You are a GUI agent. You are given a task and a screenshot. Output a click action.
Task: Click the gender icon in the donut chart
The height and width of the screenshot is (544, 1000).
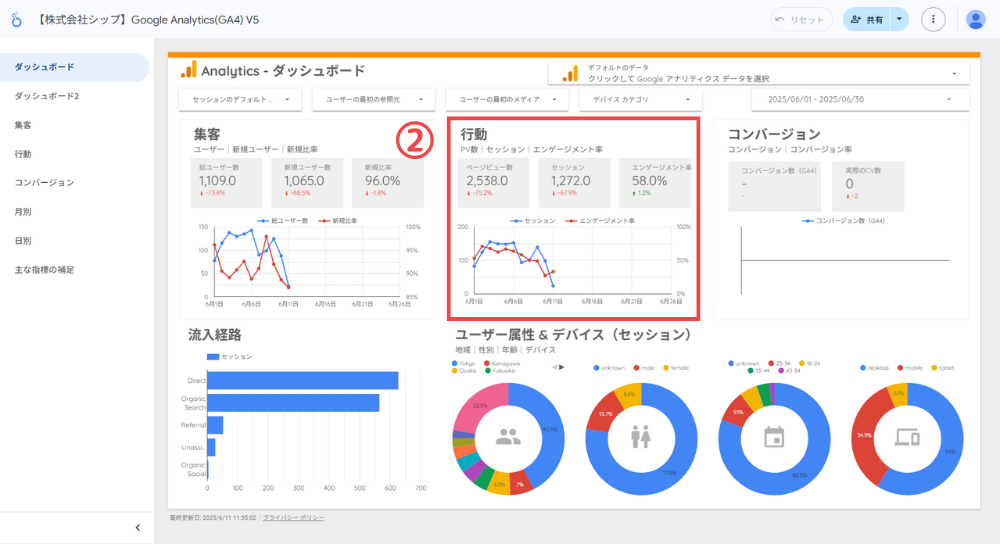click(641, 437)
